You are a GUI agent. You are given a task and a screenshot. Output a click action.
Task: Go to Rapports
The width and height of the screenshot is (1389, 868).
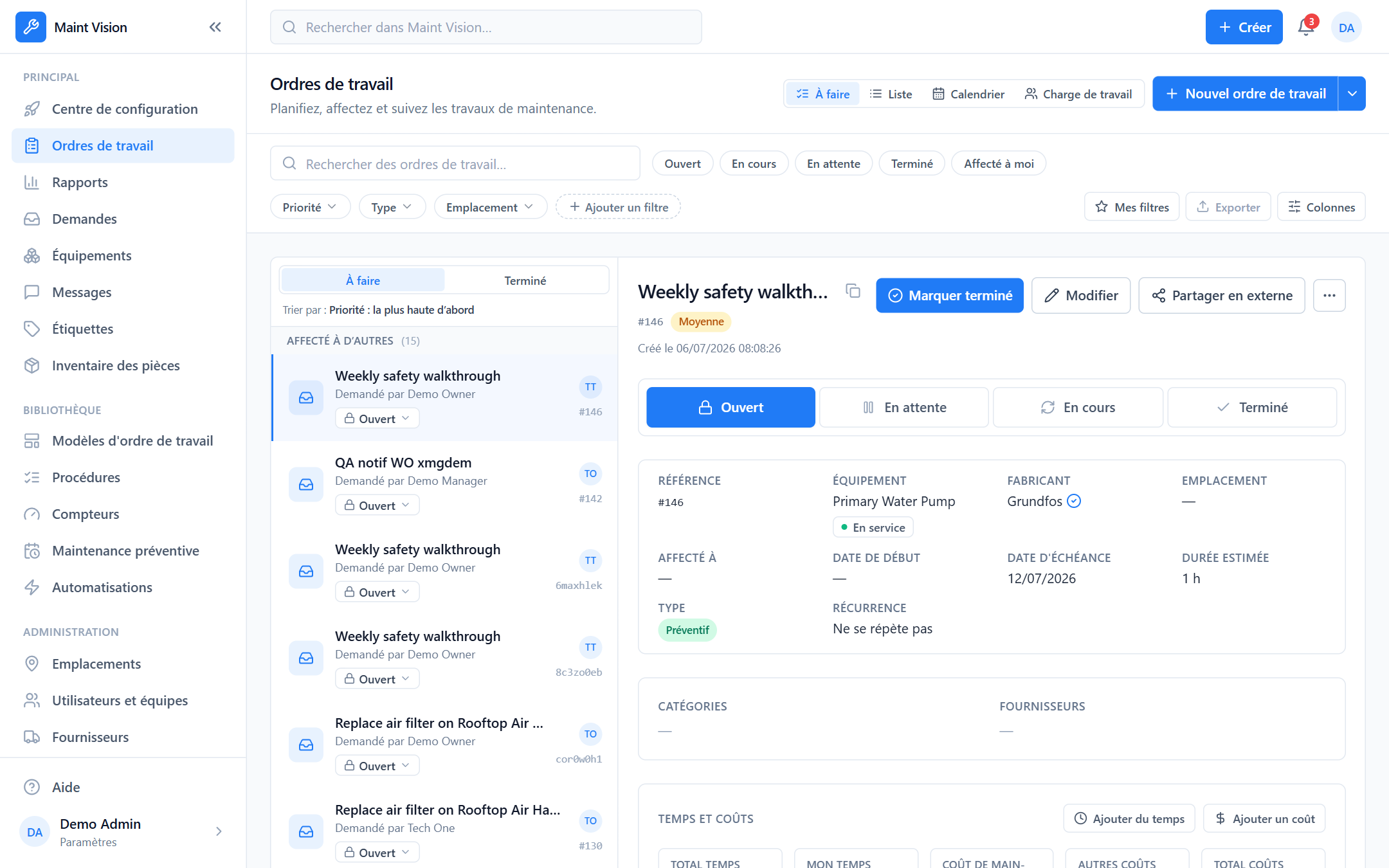pyautogui.click(x=123, y=182)
